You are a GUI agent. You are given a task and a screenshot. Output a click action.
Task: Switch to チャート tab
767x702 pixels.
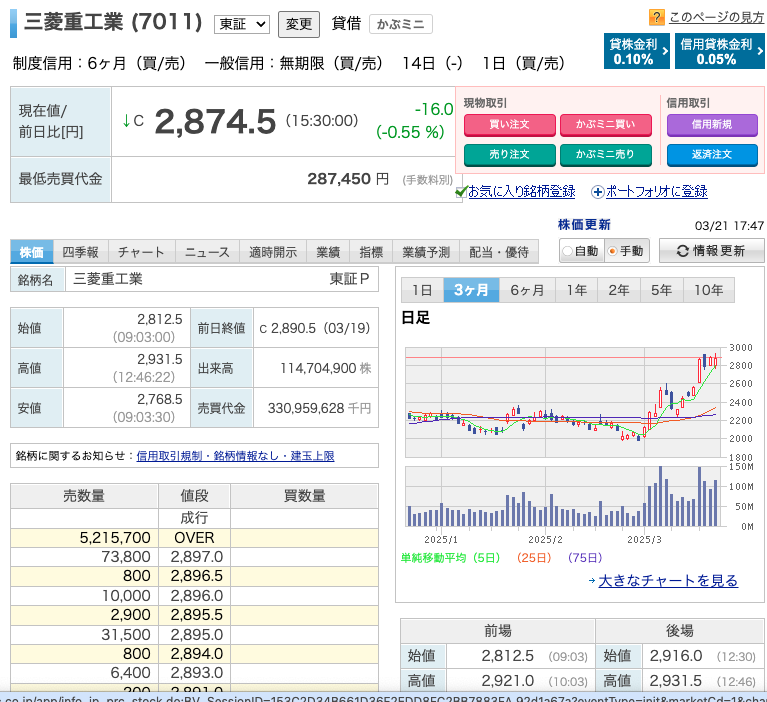[x=142, y=252]
